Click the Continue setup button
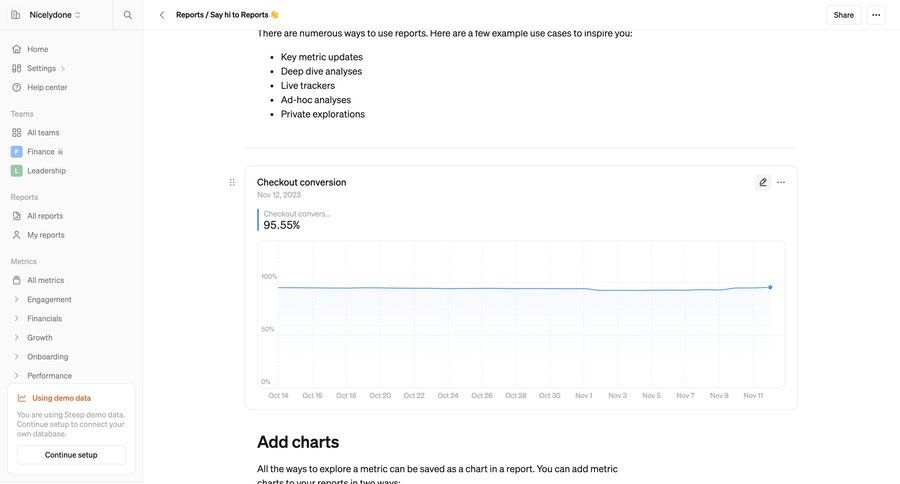Viewport: 900px width, 484px height. (71, 455)
